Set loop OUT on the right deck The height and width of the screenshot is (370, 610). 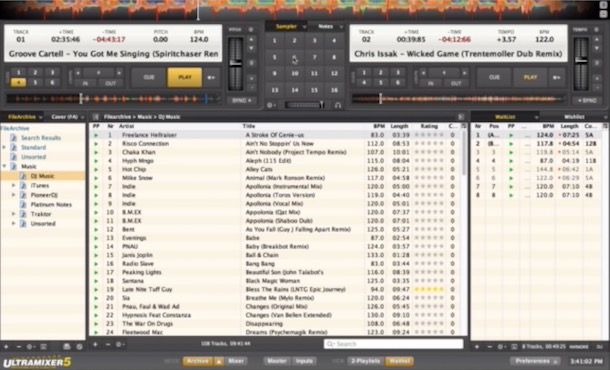[456, 83]
